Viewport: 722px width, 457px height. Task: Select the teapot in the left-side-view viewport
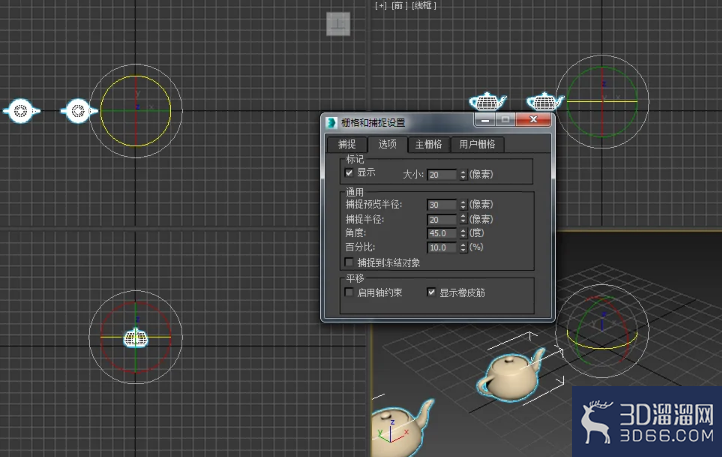click(136, 338)
